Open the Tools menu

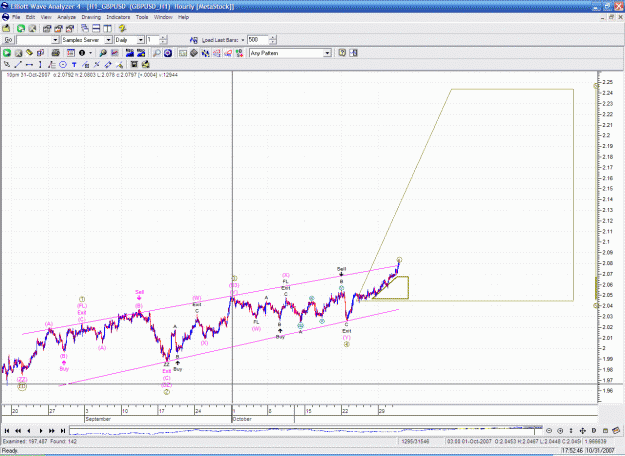coord(142,17)
